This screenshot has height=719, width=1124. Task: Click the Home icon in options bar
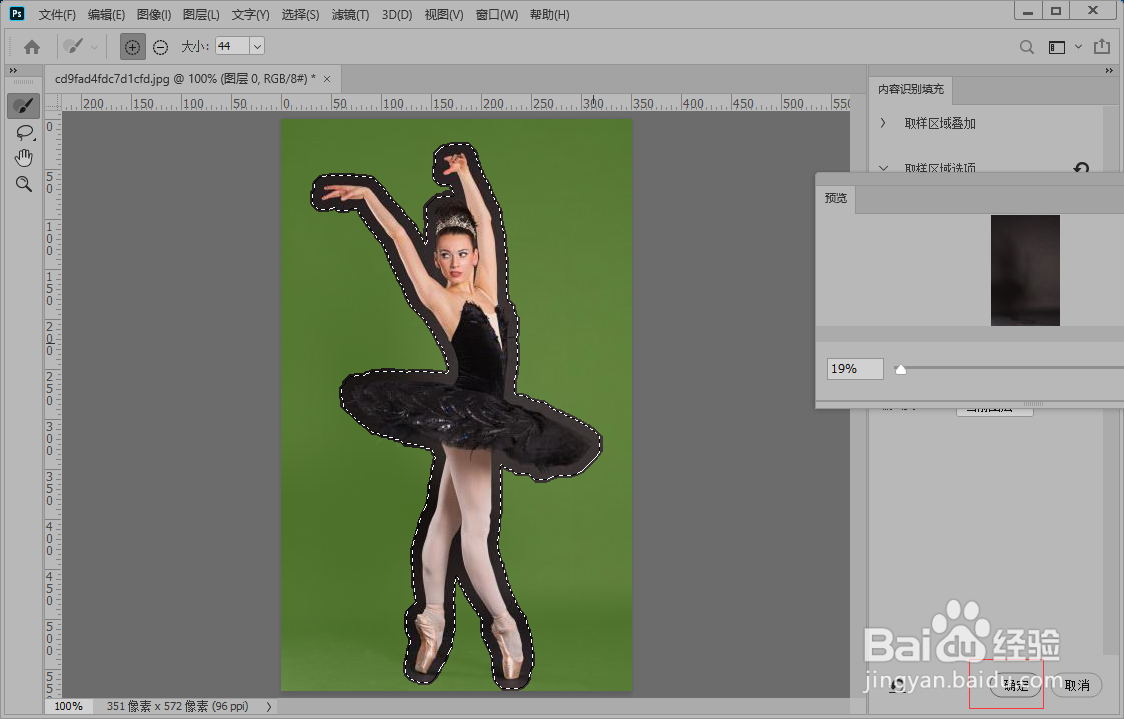click(x=32, y=47)
